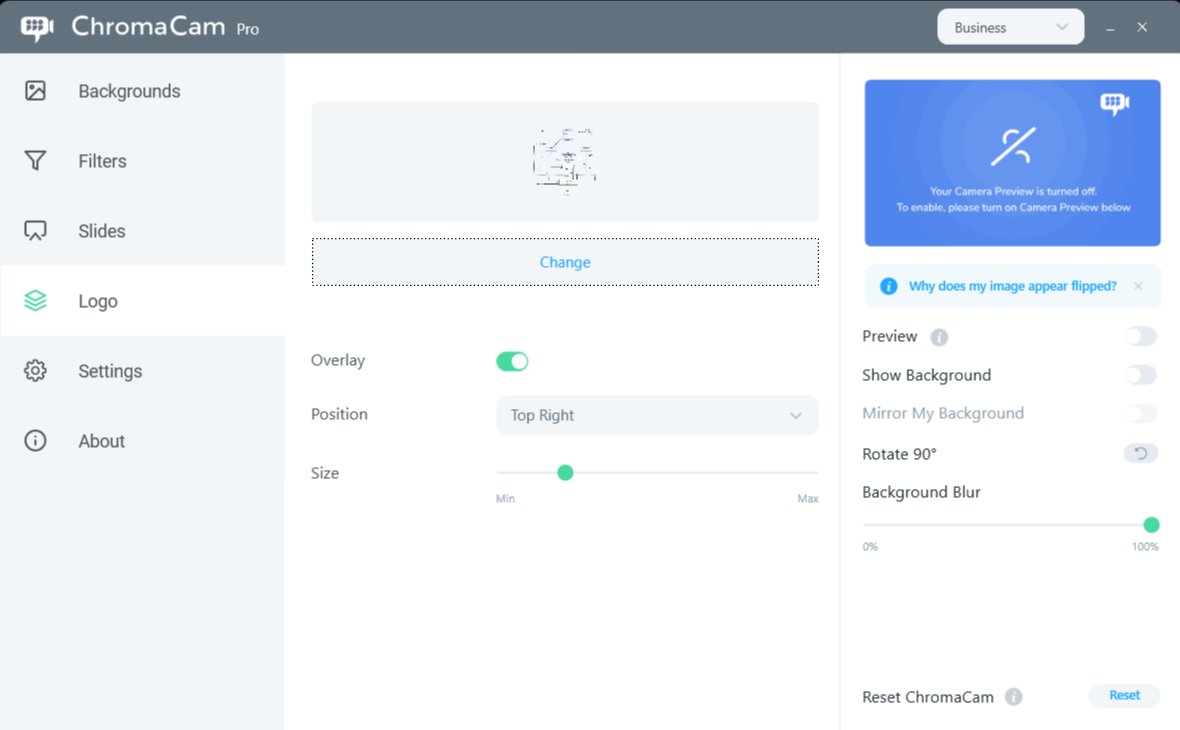1180x730 pixels.
Task: Click the About info circle icon
Action: pos(35,440)
